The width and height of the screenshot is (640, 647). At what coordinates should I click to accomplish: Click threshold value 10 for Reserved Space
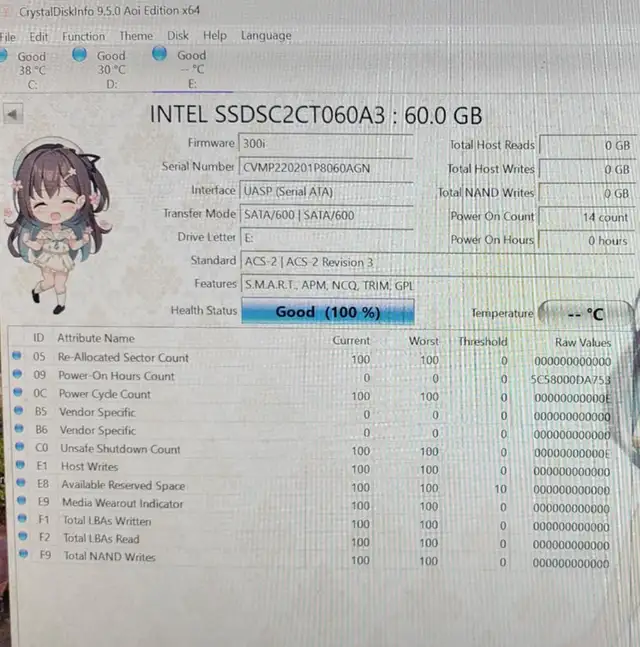pos(501,489)
